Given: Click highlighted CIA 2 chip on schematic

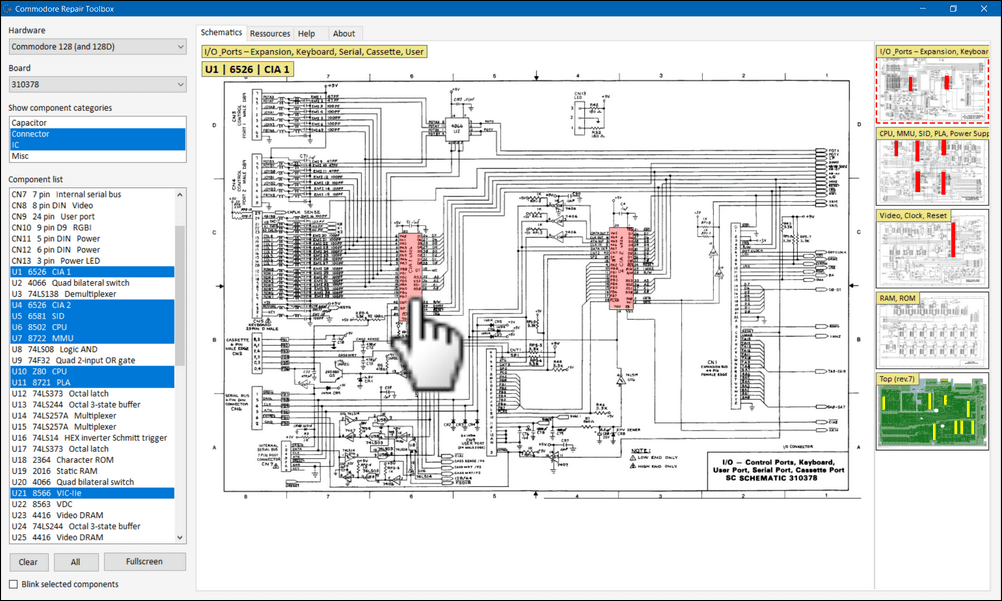Looking at the screenshot, I should (x=620, y=268).
